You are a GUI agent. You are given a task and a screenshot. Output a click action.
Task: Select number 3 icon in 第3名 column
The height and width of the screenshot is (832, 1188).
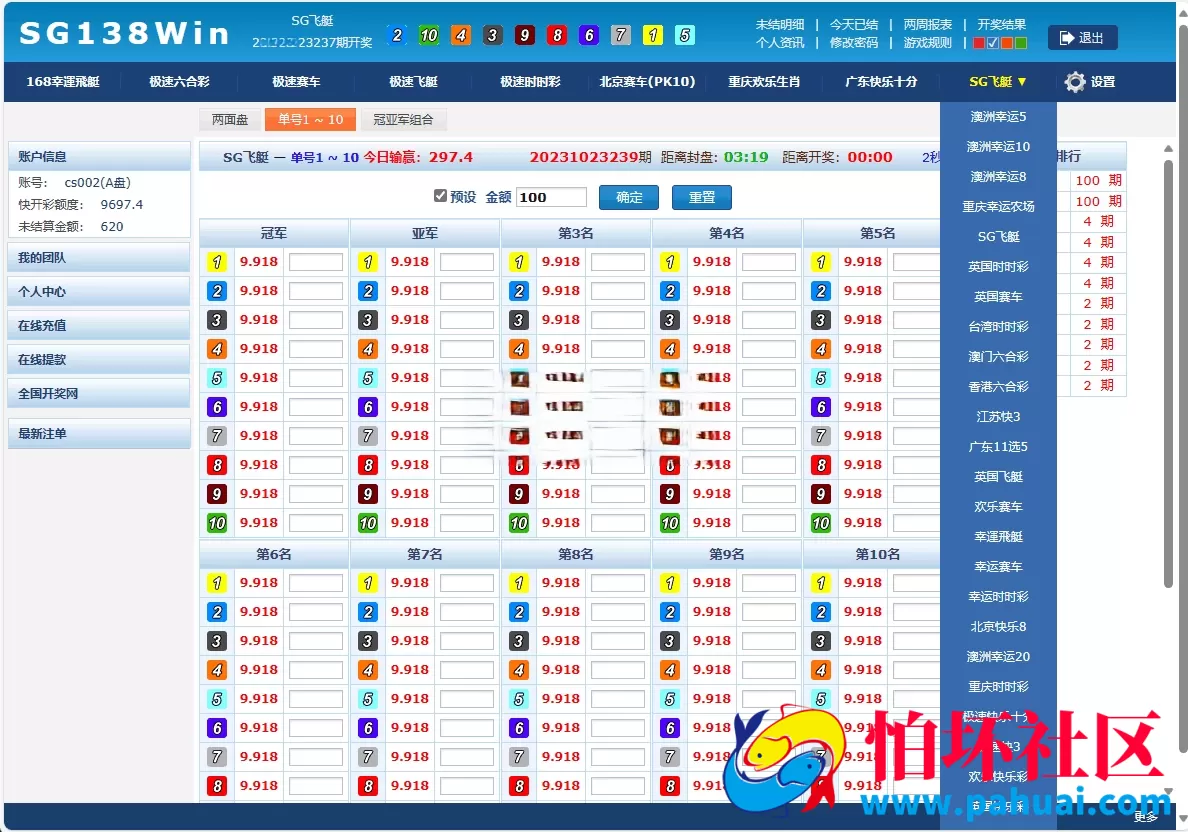click(518, 320)
